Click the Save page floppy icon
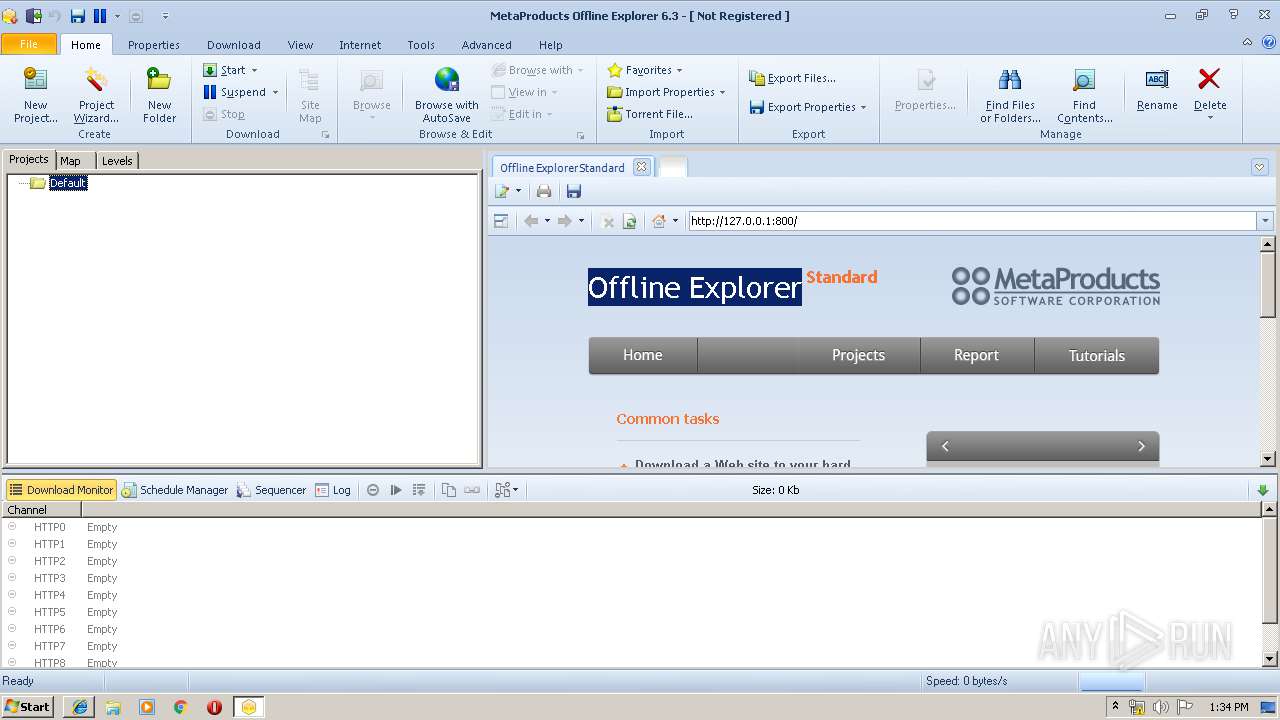This screenshot has width=1280, height=720. (x=574, y=191)
